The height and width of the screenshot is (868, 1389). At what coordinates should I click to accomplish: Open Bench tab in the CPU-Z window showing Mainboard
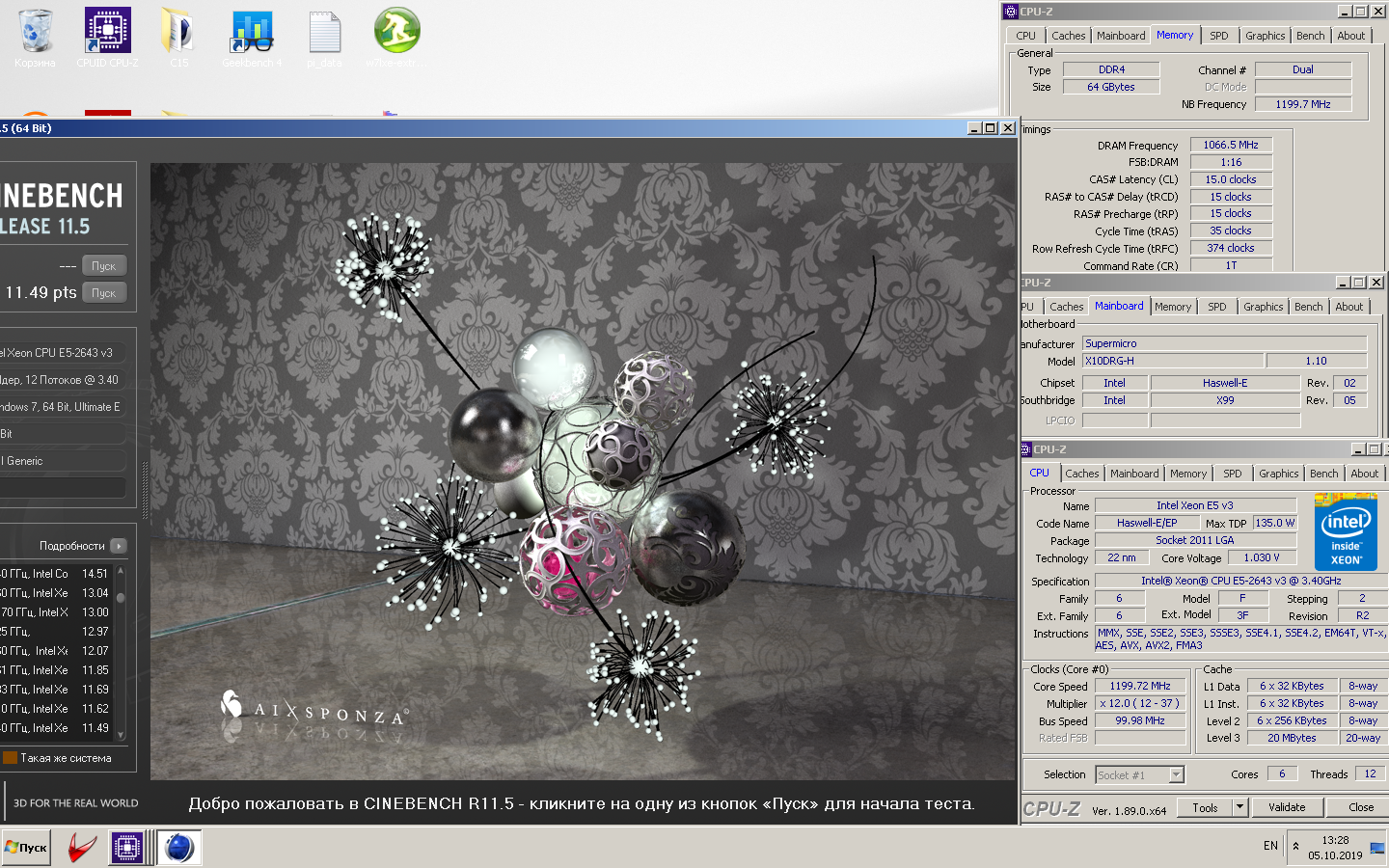click(1309, 307)
